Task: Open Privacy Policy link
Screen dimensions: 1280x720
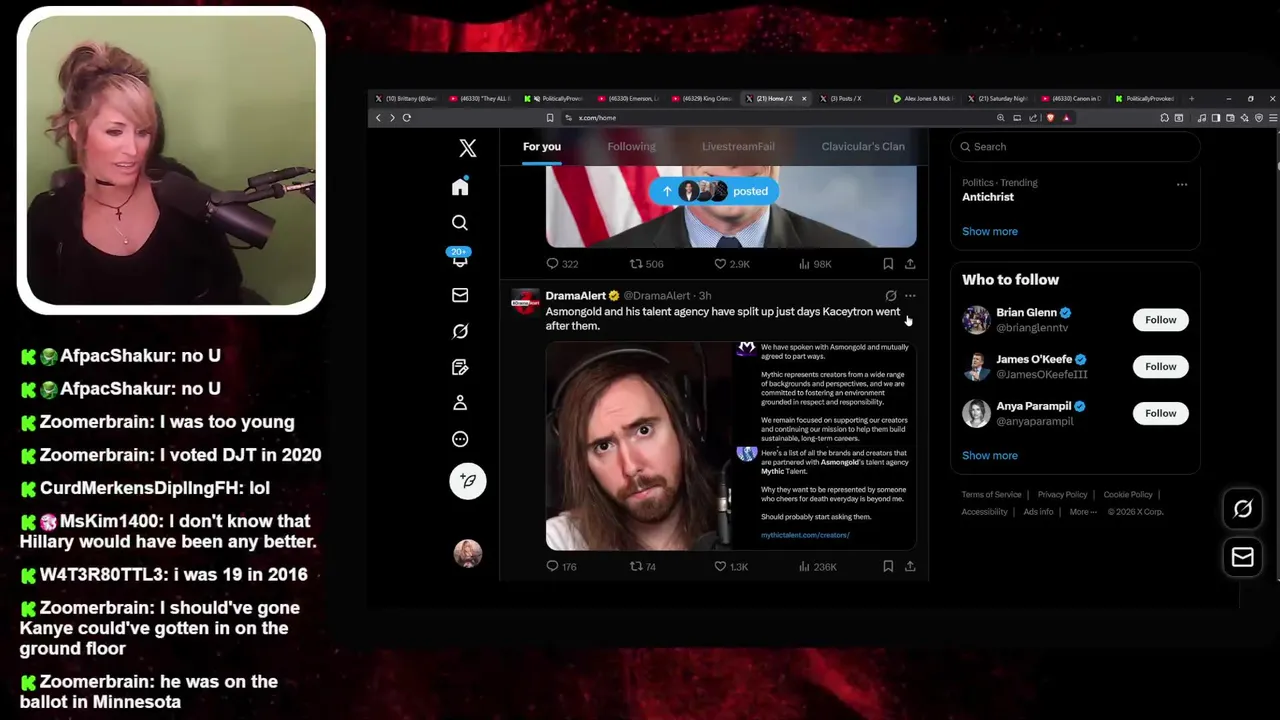Action: click(x=1062, y=495)
